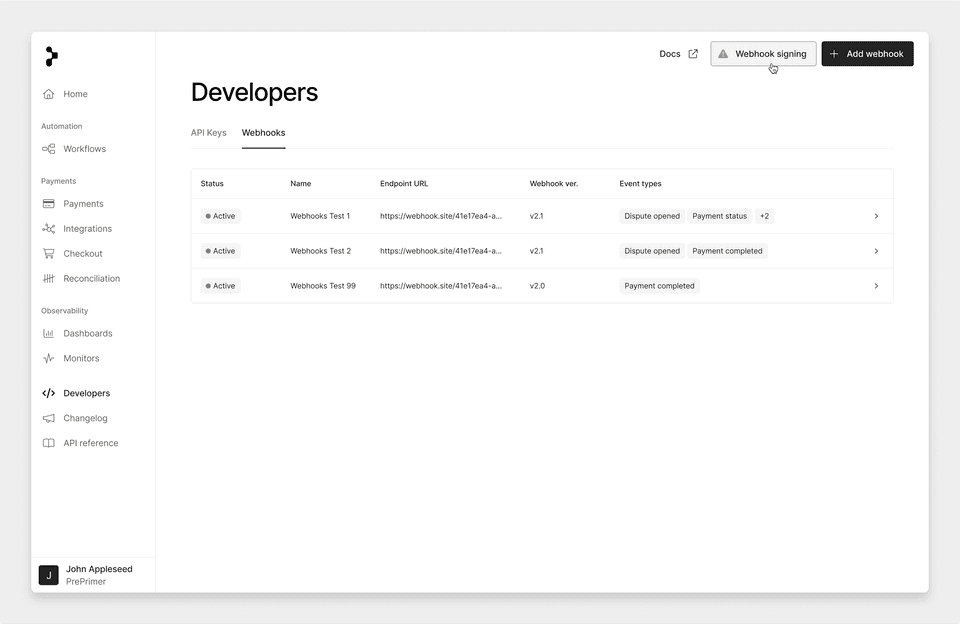Navigate to Checkout in the sidebar
The image size is (960, 624).
(83, 254)
